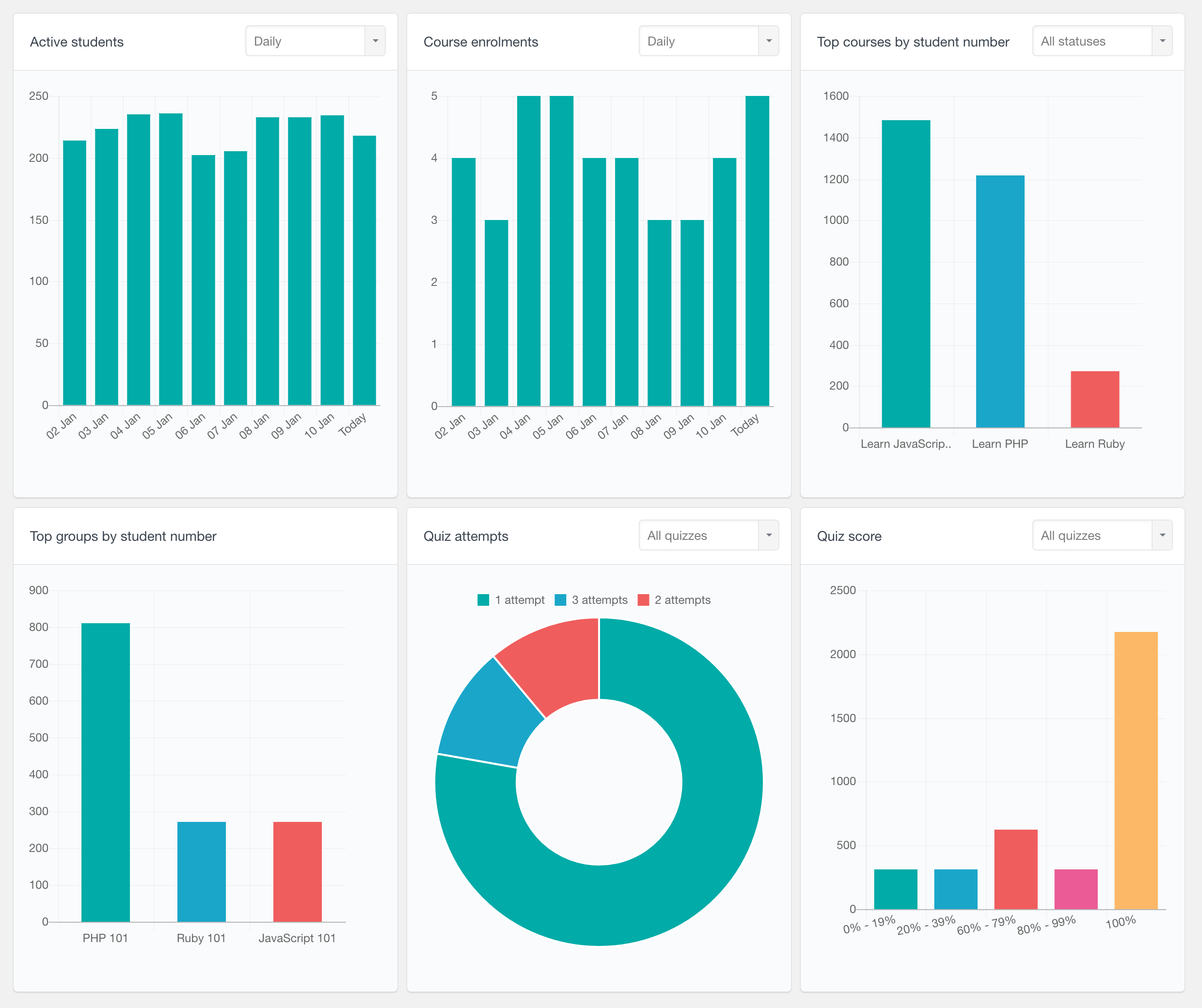Click the Active students panel title
Image resolution: width=1202 pixels, height=1008 pixels.
(x=76, y=41)
